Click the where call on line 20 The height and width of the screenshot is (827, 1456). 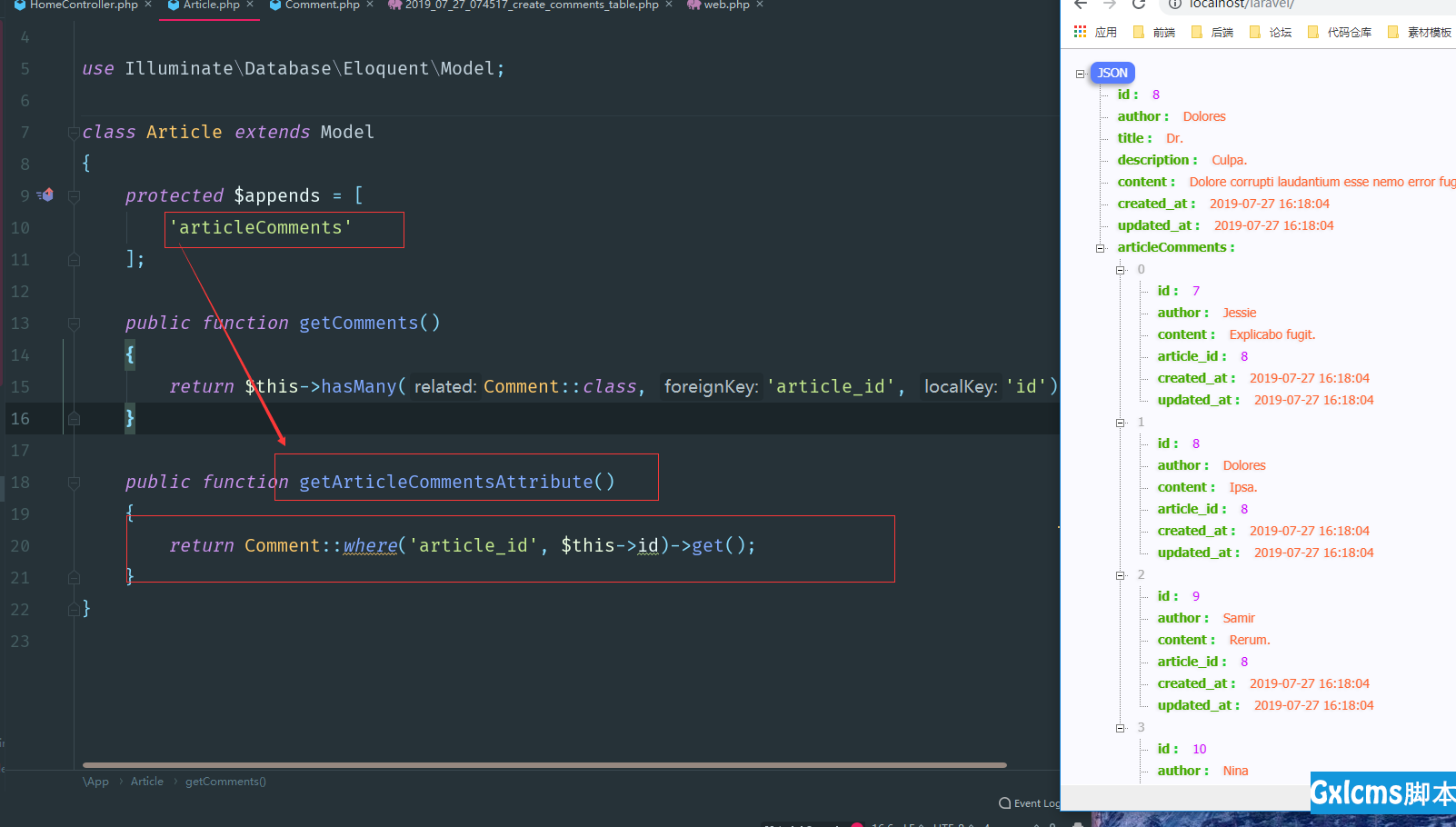pos(370,545)
